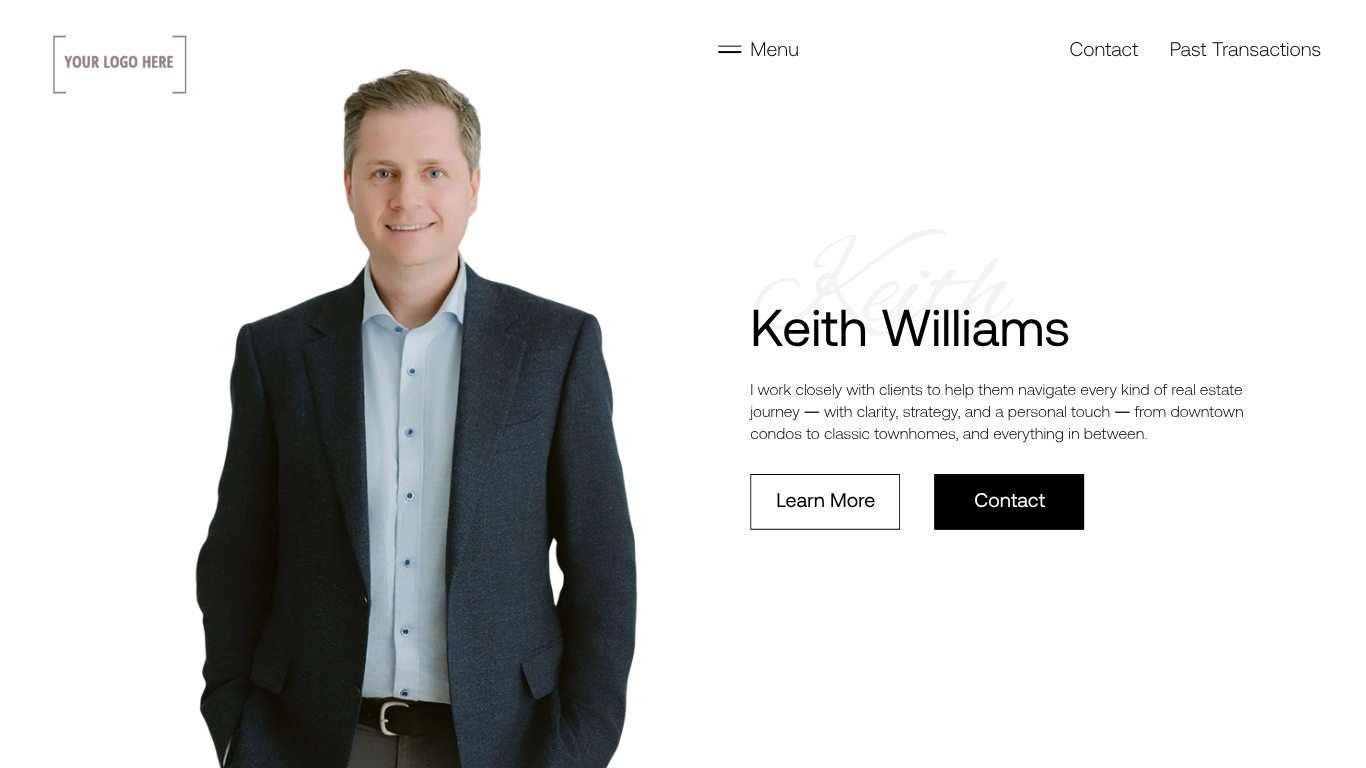The height and width of the screenshot is (768, 1366).
Task: Select the Keith Williams heading
Action: [x=909, y=329]
